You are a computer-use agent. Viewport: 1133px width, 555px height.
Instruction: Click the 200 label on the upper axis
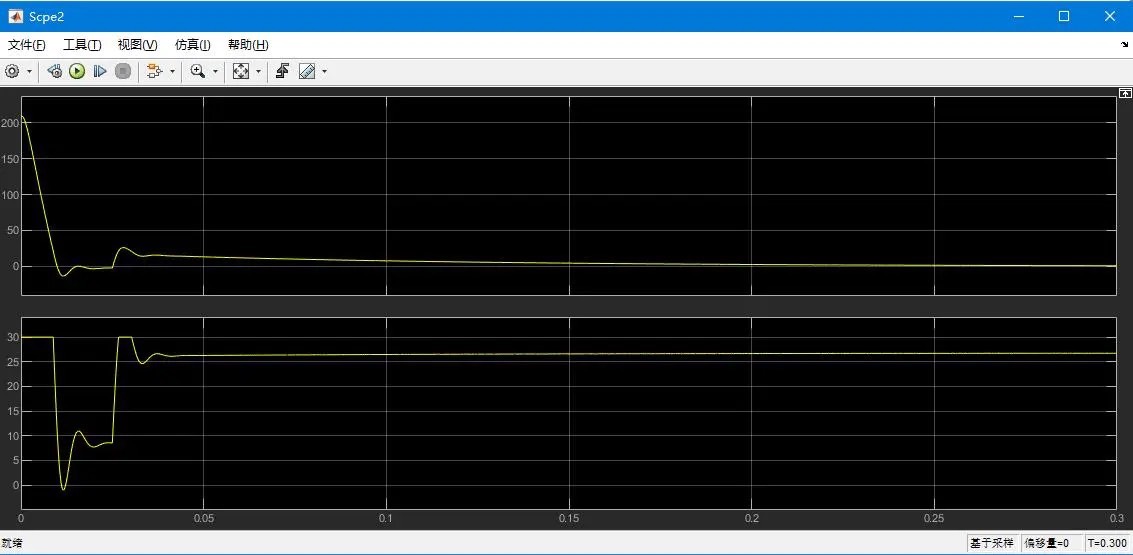coord(9,123)
